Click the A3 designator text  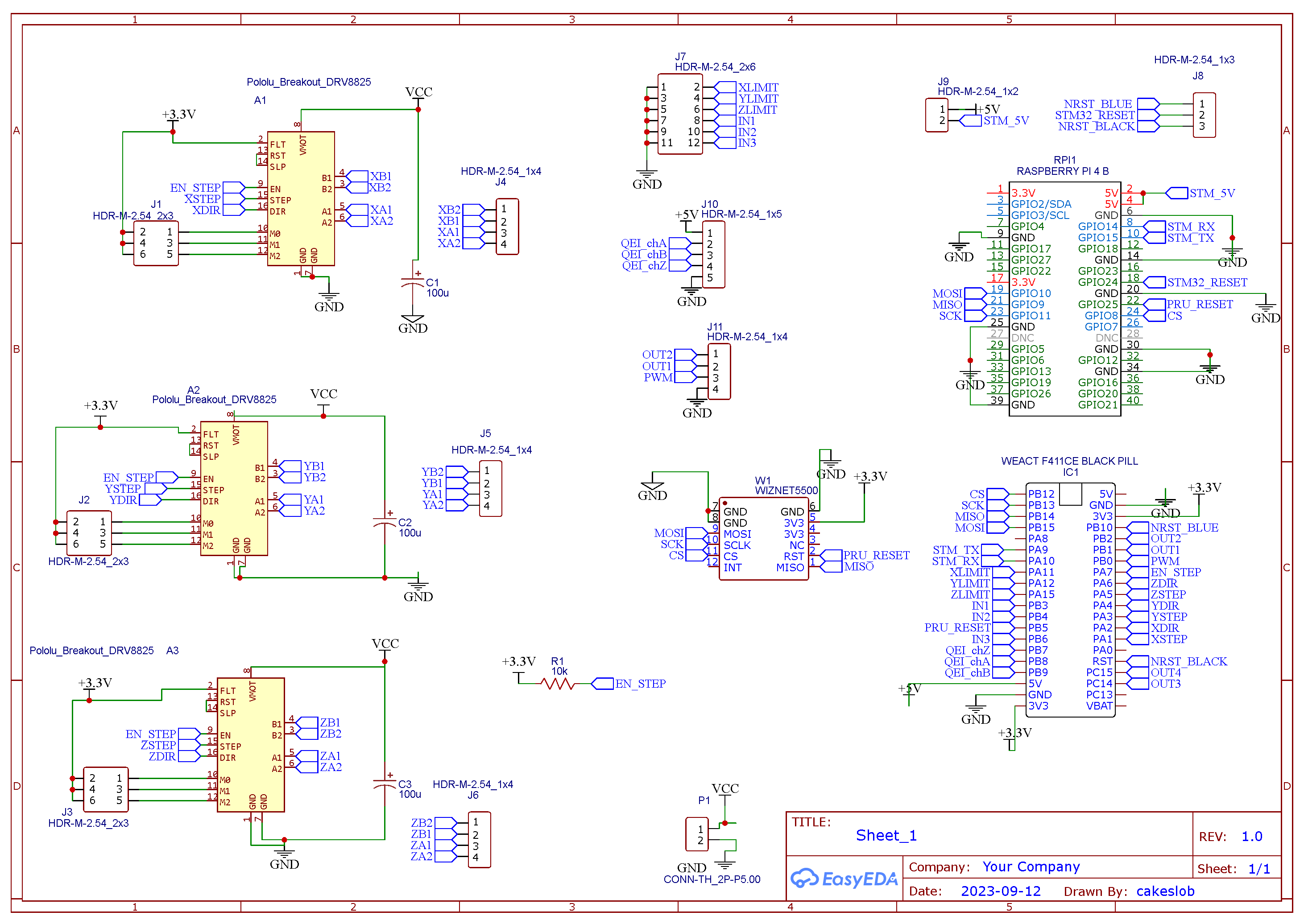tap(173, 650)
